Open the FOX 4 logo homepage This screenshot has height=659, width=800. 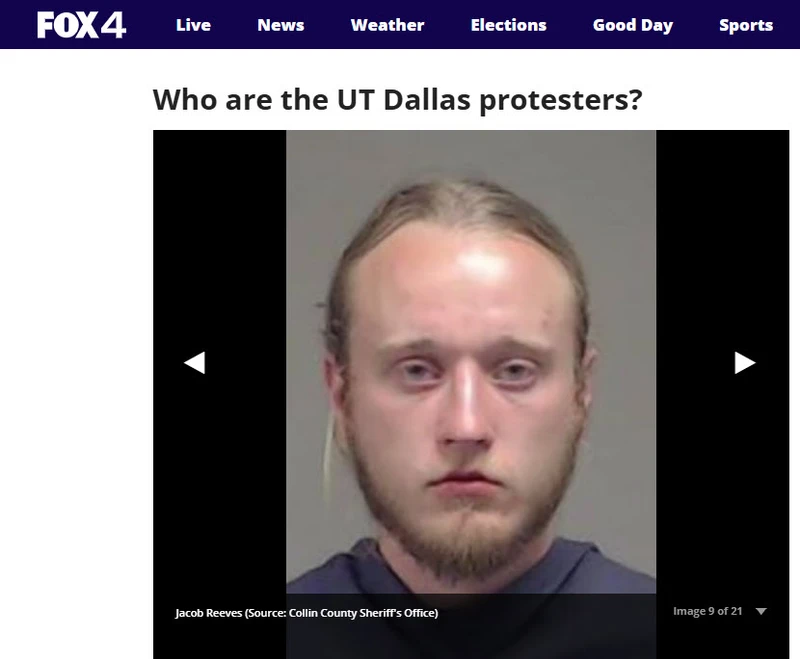(x=81, y=24)
